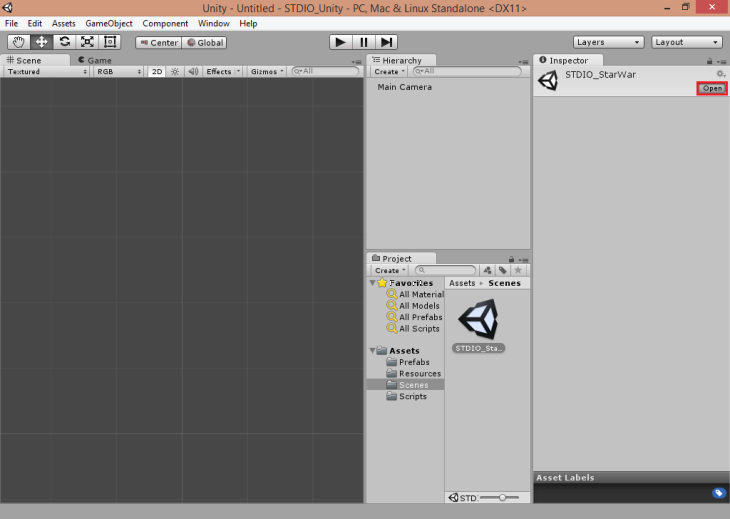Open the Layout dropdown
Image resolution: width=730 pixels, height=519 pixels.
pos(687,42)
